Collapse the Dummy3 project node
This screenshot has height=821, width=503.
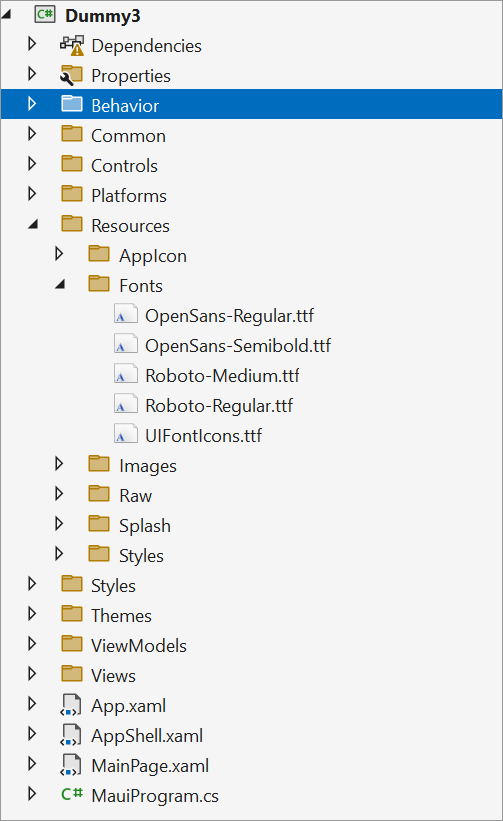6,15
